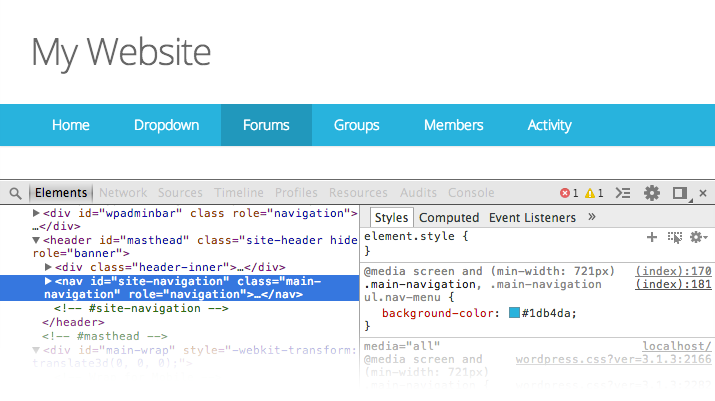Open the (index):170 source link
Screen dimensions: 715x401
click(673, 271)
